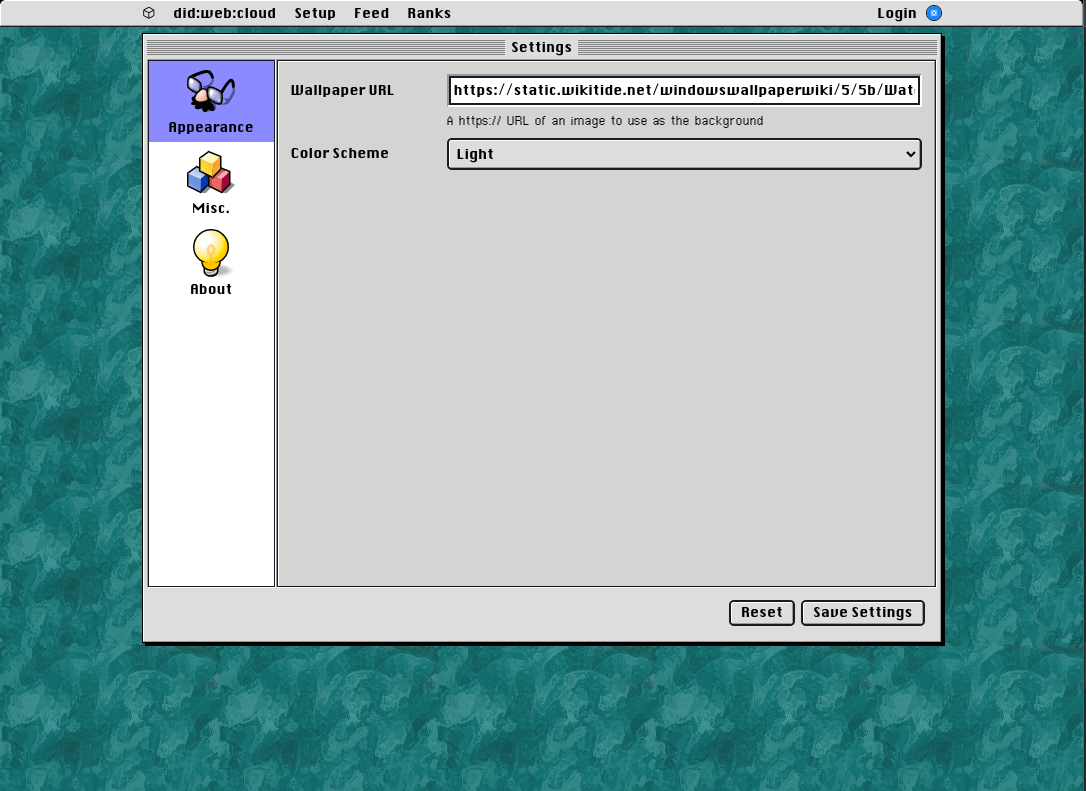This screenshot has width=1086, height=791.
Task: Click the "Misc." text label in the sidebar
Action: pos(211,209)
